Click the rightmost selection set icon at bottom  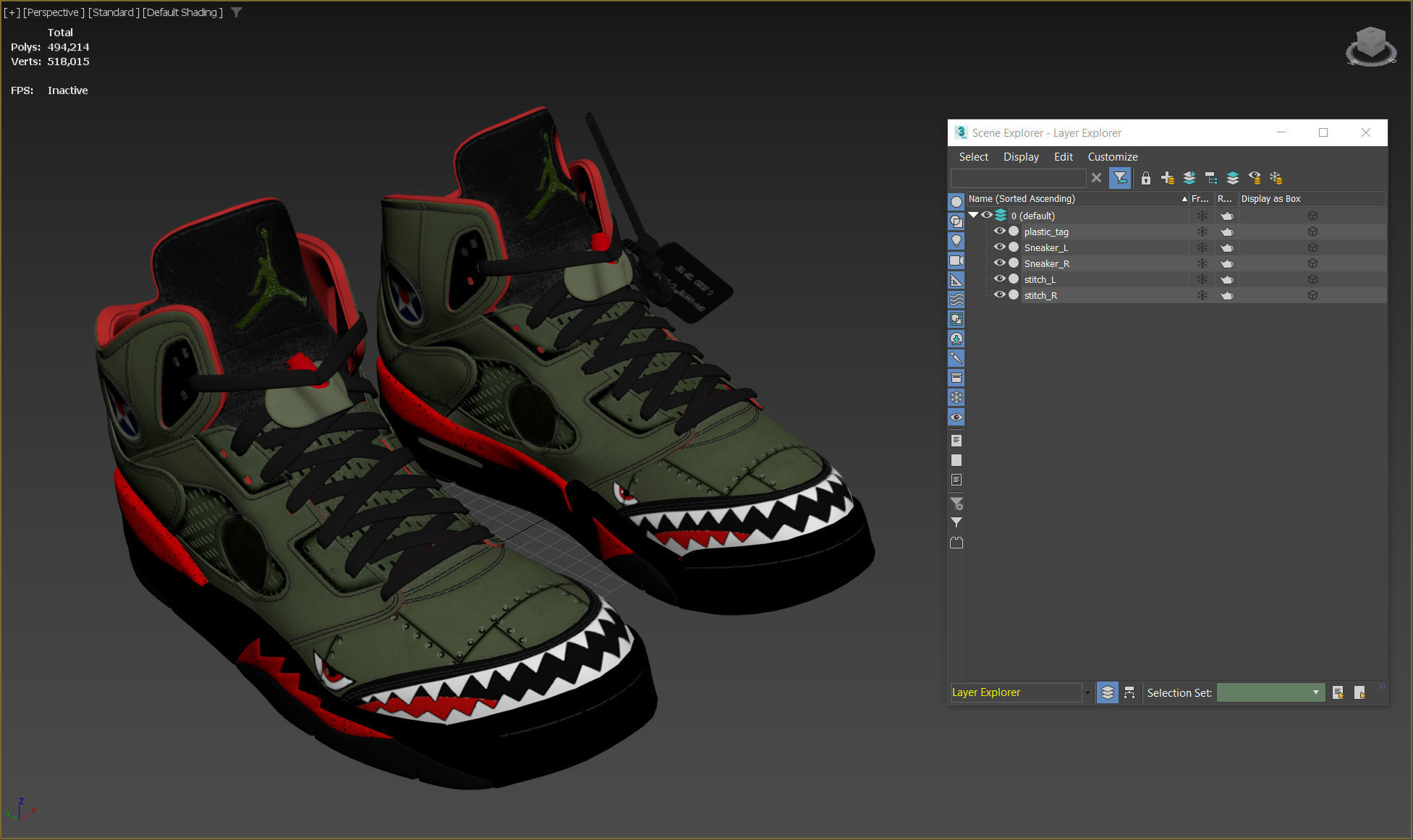pyautogui.click(x=1359, y=693)
